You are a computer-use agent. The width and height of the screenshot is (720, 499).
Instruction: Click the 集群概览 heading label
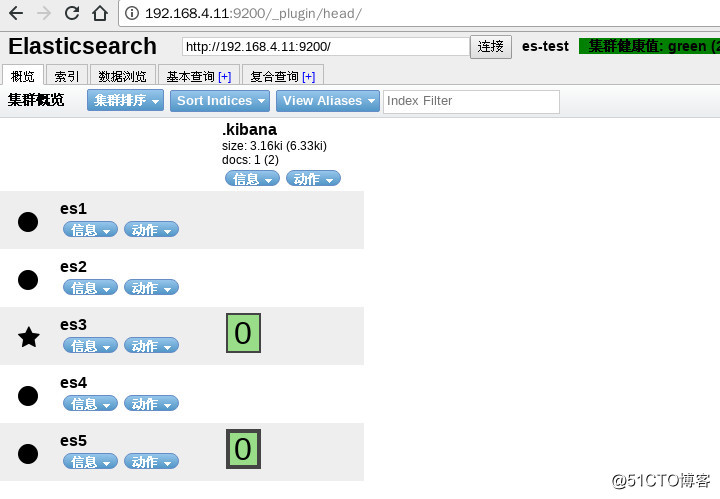point(36,100)
